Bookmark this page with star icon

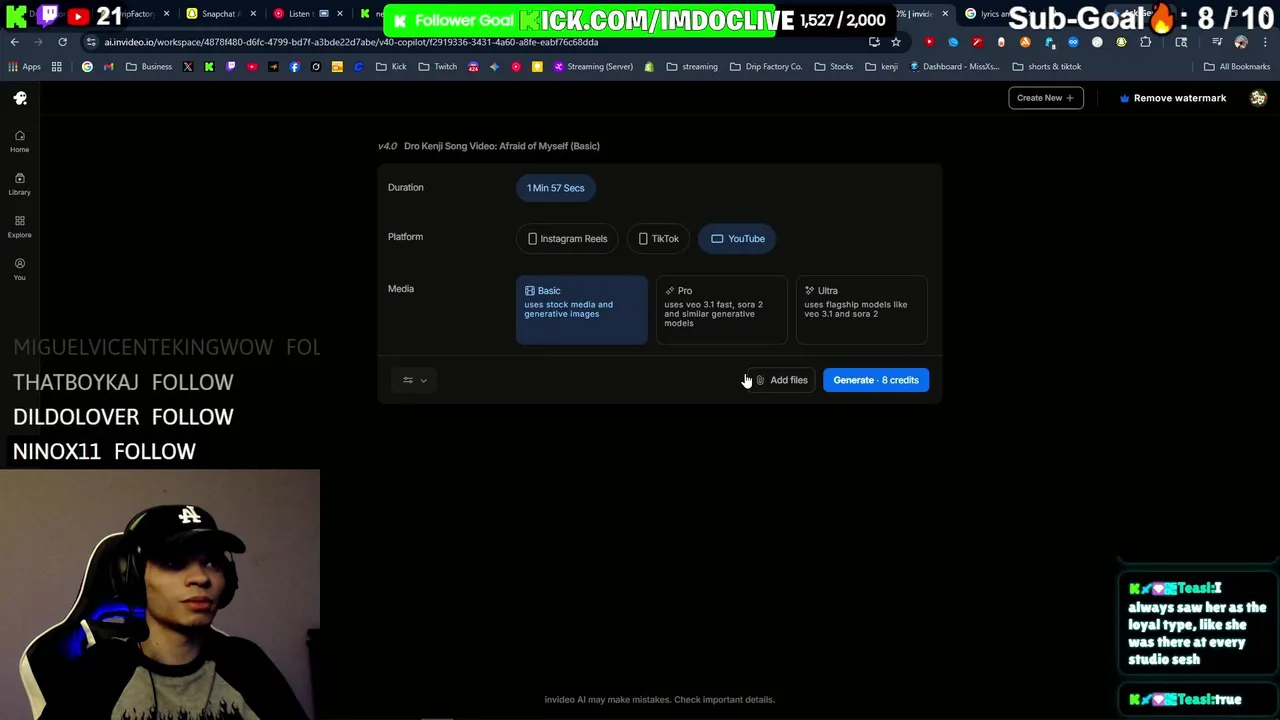point(896,42)
